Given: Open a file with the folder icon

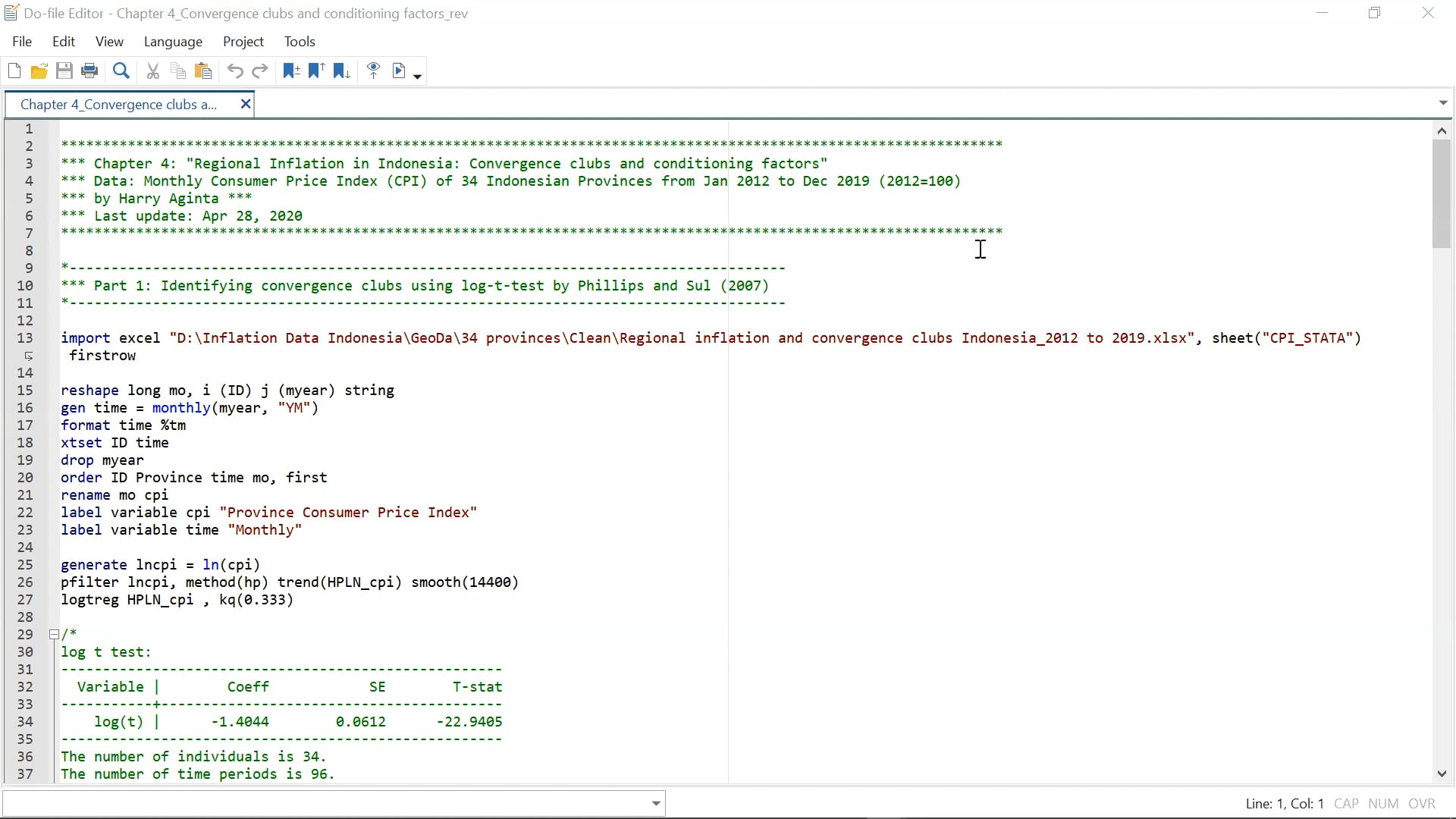Looking at the screenshot, I should pos(39,71).
